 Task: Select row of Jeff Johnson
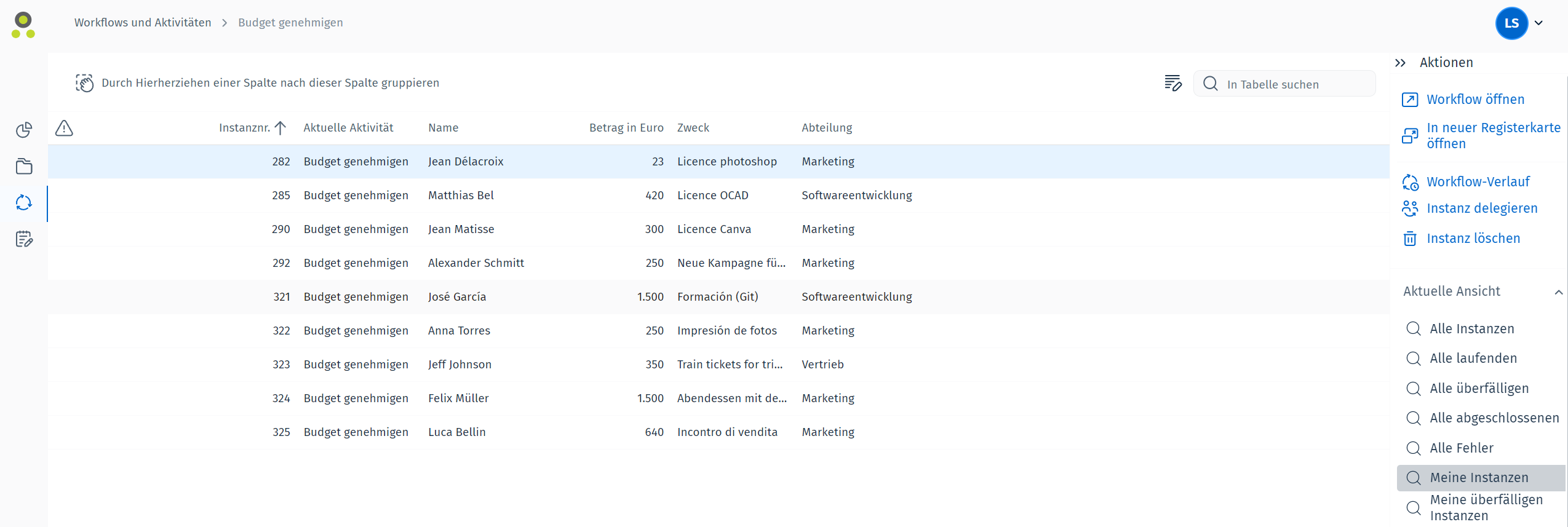pos(718,365)
